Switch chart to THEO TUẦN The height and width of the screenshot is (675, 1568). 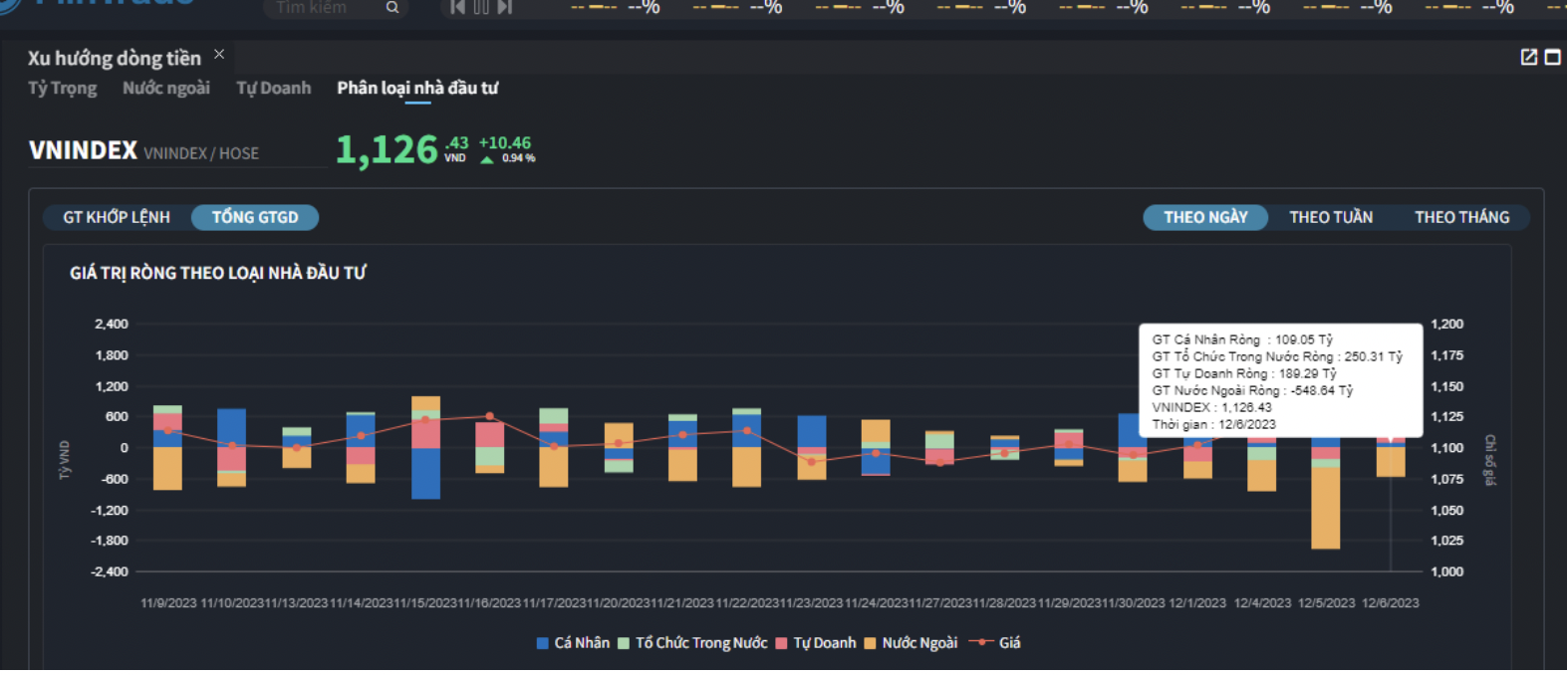pos(1330,218)
